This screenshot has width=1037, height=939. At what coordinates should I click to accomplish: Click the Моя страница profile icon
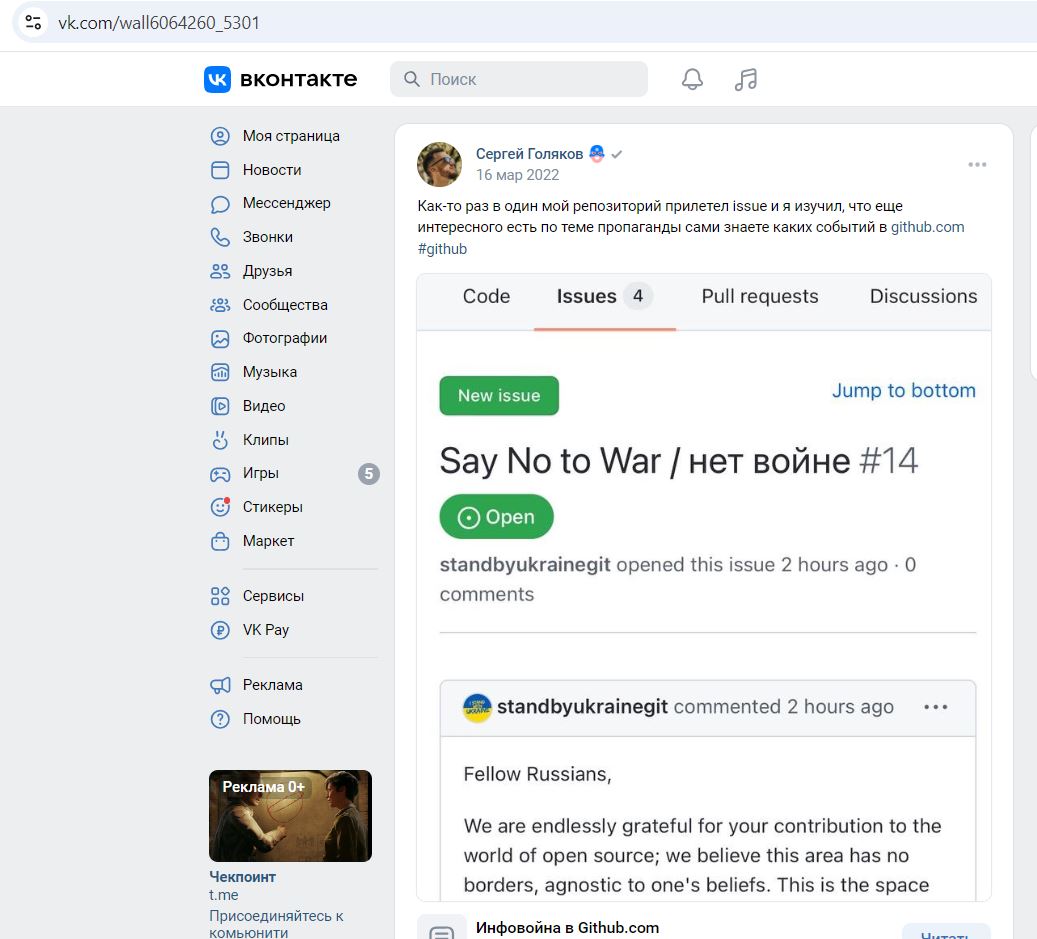point(220,136)
